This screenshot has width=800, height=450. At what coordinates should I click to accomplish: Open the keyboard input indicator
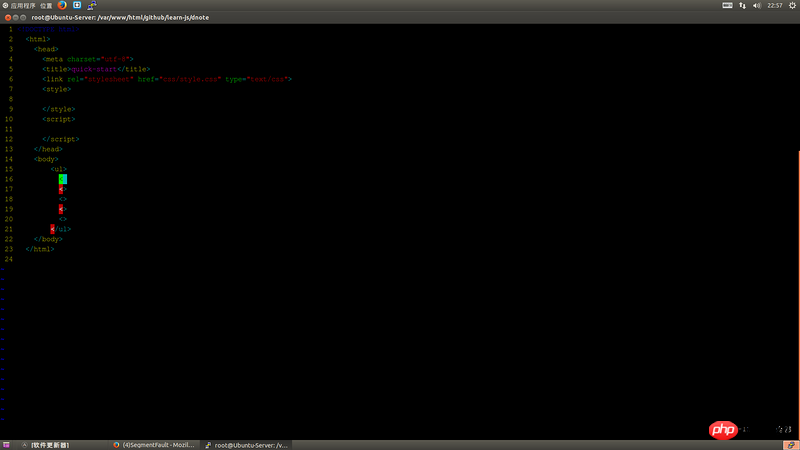728,5
